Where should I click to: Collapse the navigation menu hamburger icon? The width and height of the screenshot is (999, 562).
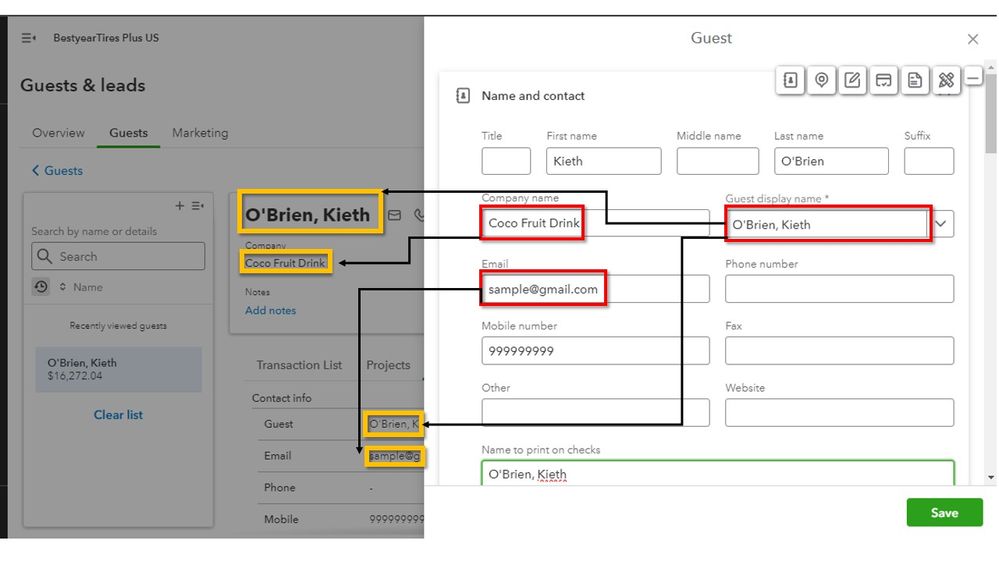tap(29, 38)
